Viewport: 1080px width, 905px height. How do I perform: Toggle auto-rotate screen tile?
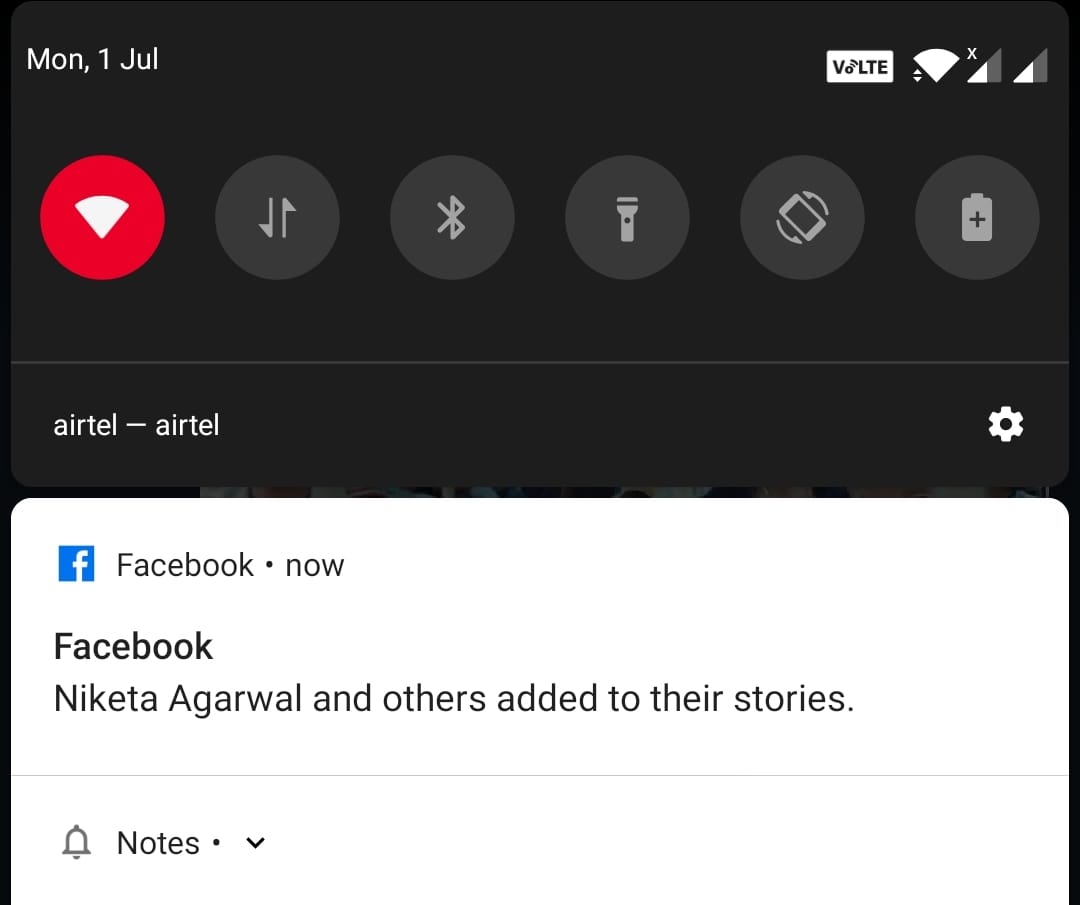[x=802, y=217]
